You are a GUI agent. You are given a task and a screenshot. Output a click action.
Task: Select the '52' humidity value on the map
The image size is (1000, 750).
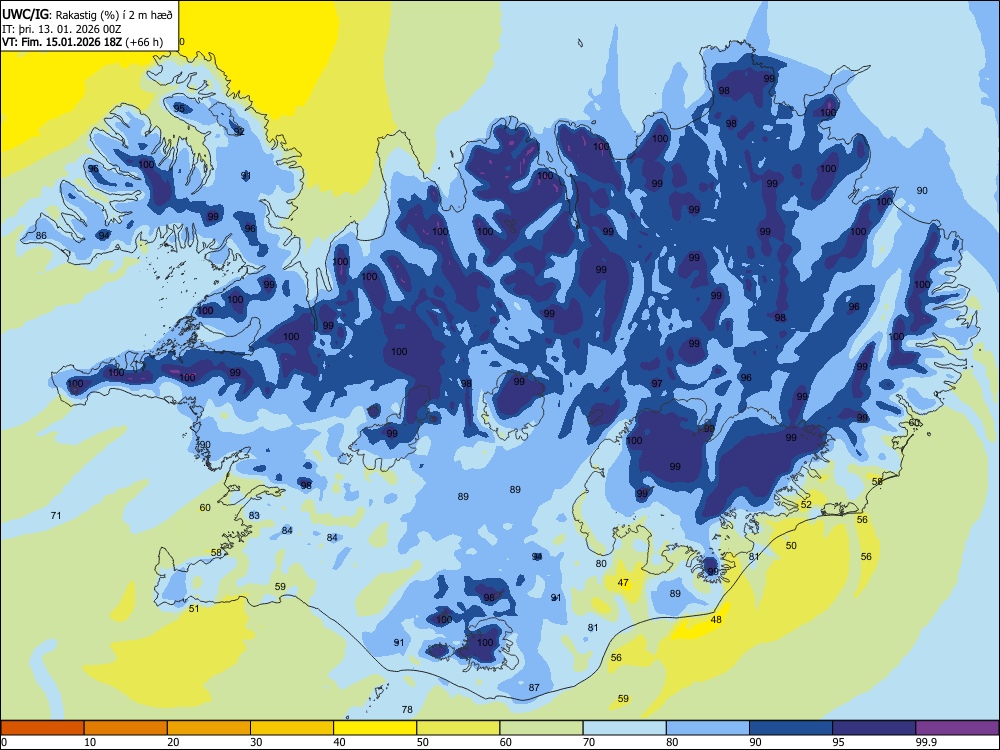coord(806,504)
